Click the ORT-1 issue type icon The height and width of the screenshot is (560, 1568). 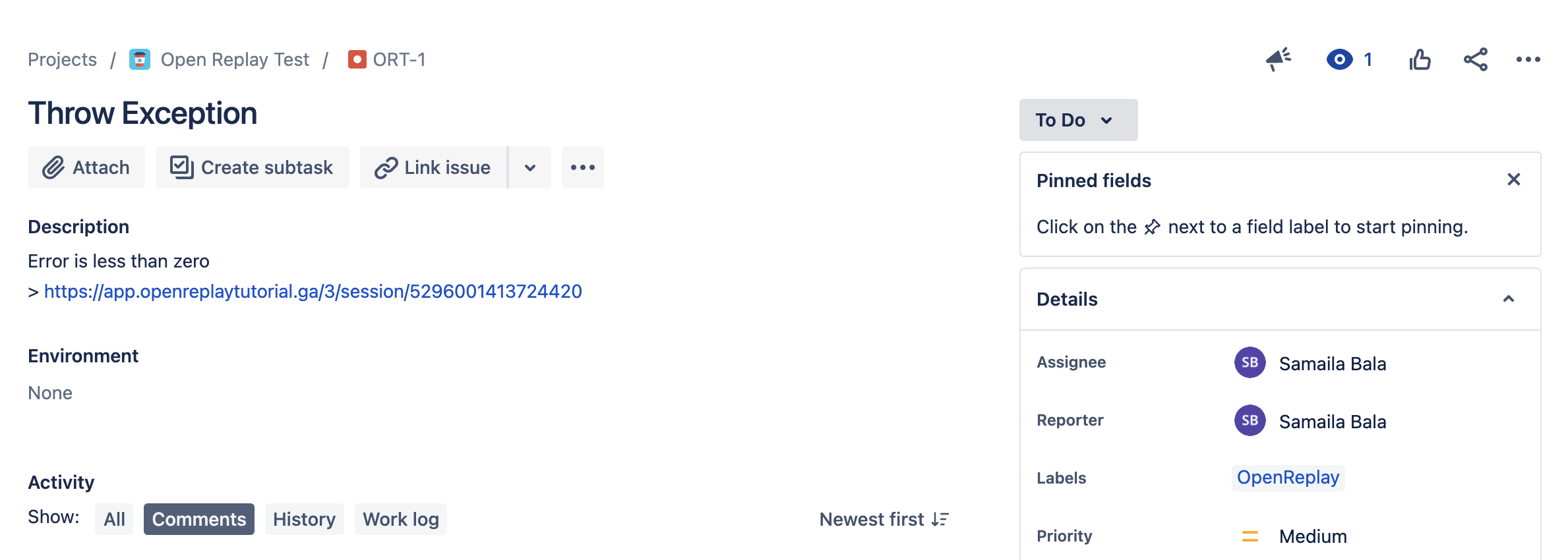click(x=357, y=60)
